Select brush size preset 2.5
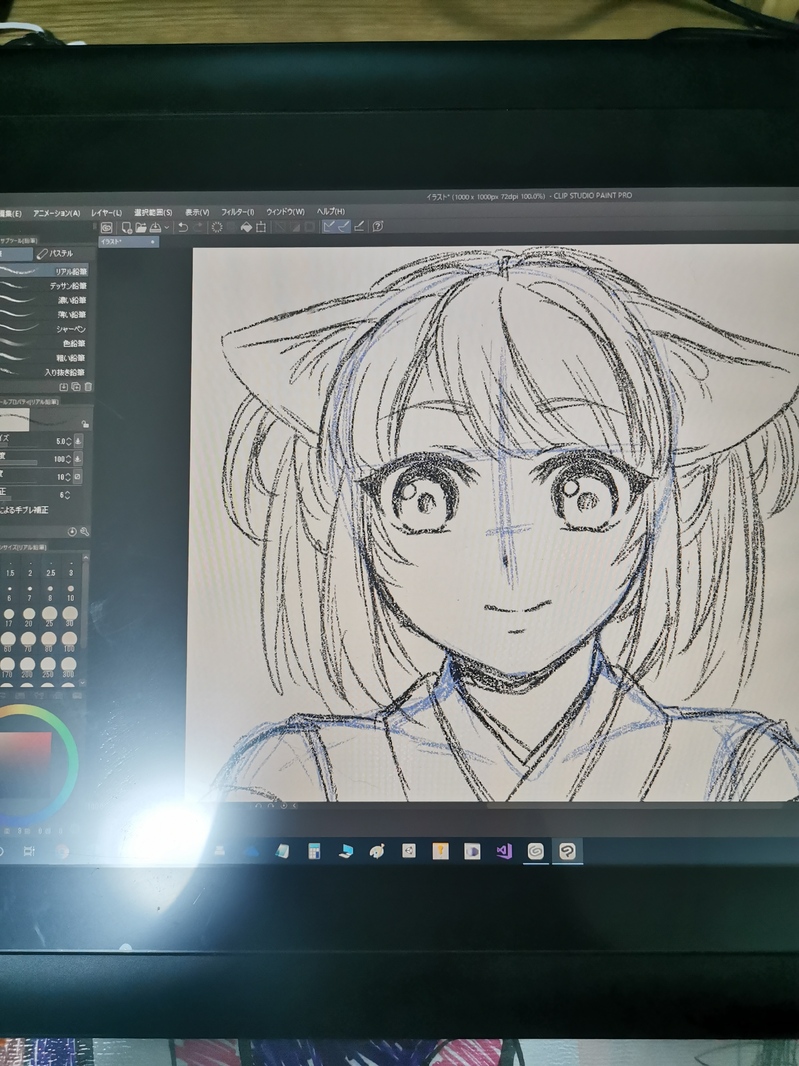This screenshot has height=1066, width=799. point(50,568)
